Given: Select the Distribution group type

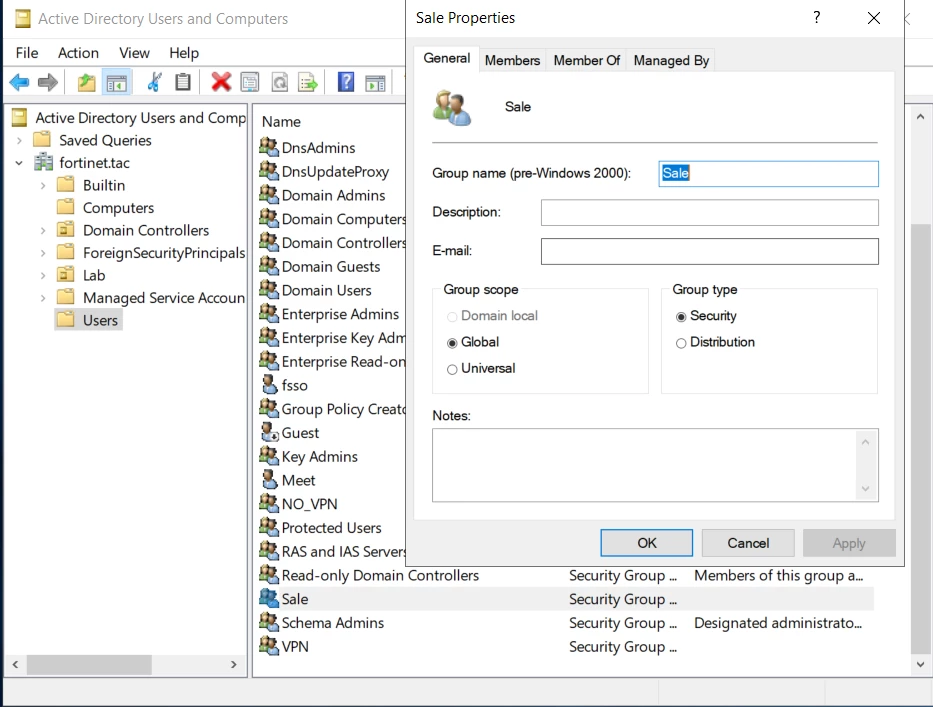Looking at the screenshot, I should pos(681,343).
